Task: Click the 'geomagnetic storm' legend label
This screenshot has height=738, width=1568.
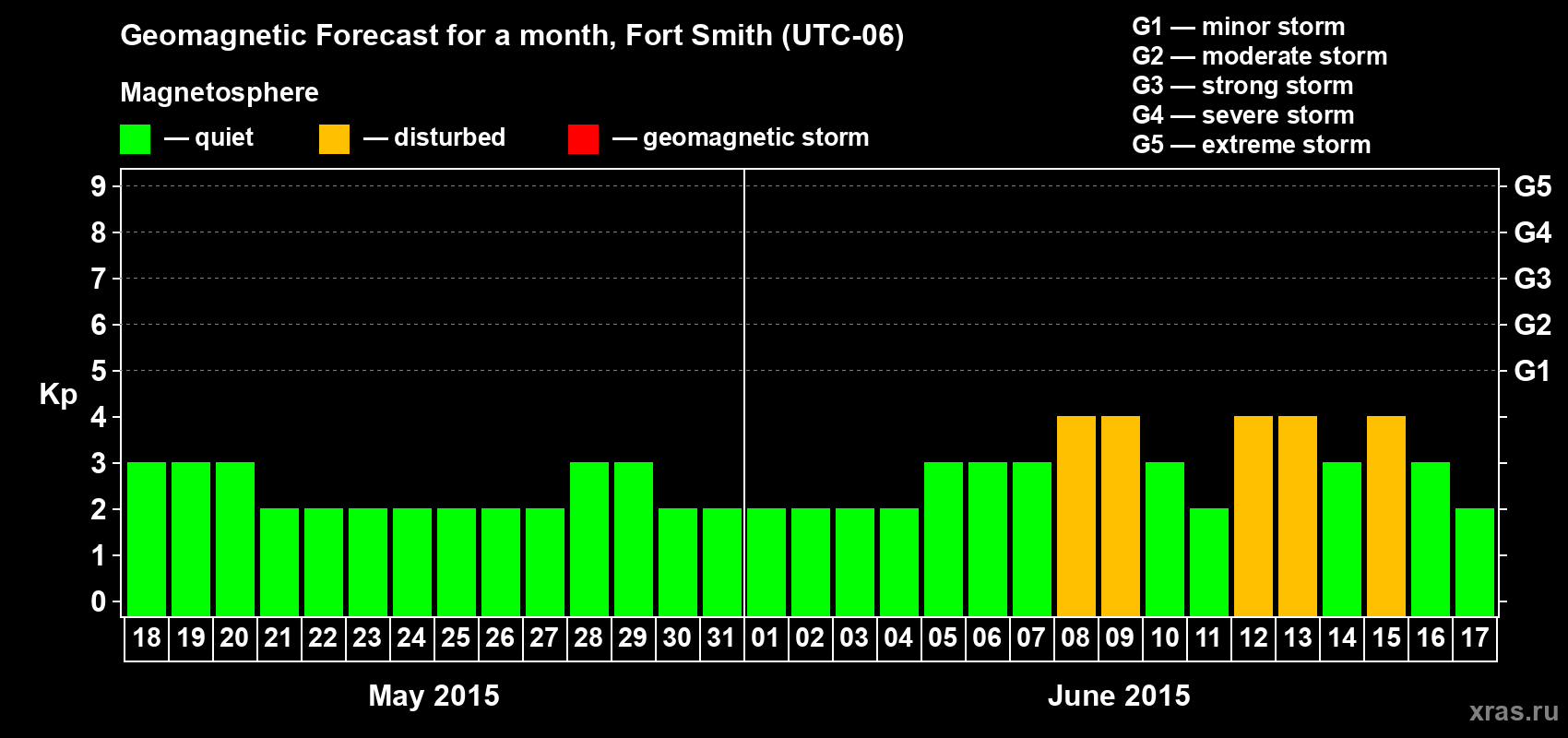Action: (x=756, y=137)
